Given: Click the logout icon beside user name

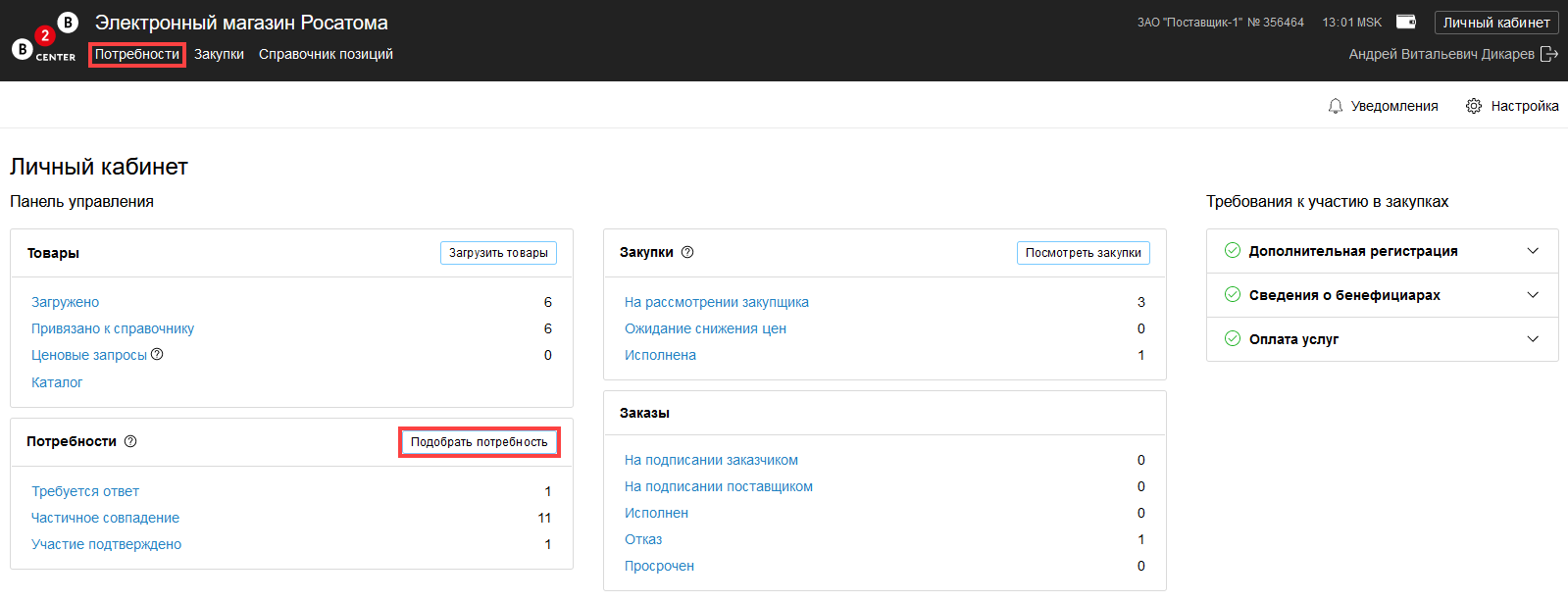Looking at the screenshot, I should pyautogui.click(x=1549, y=54).
